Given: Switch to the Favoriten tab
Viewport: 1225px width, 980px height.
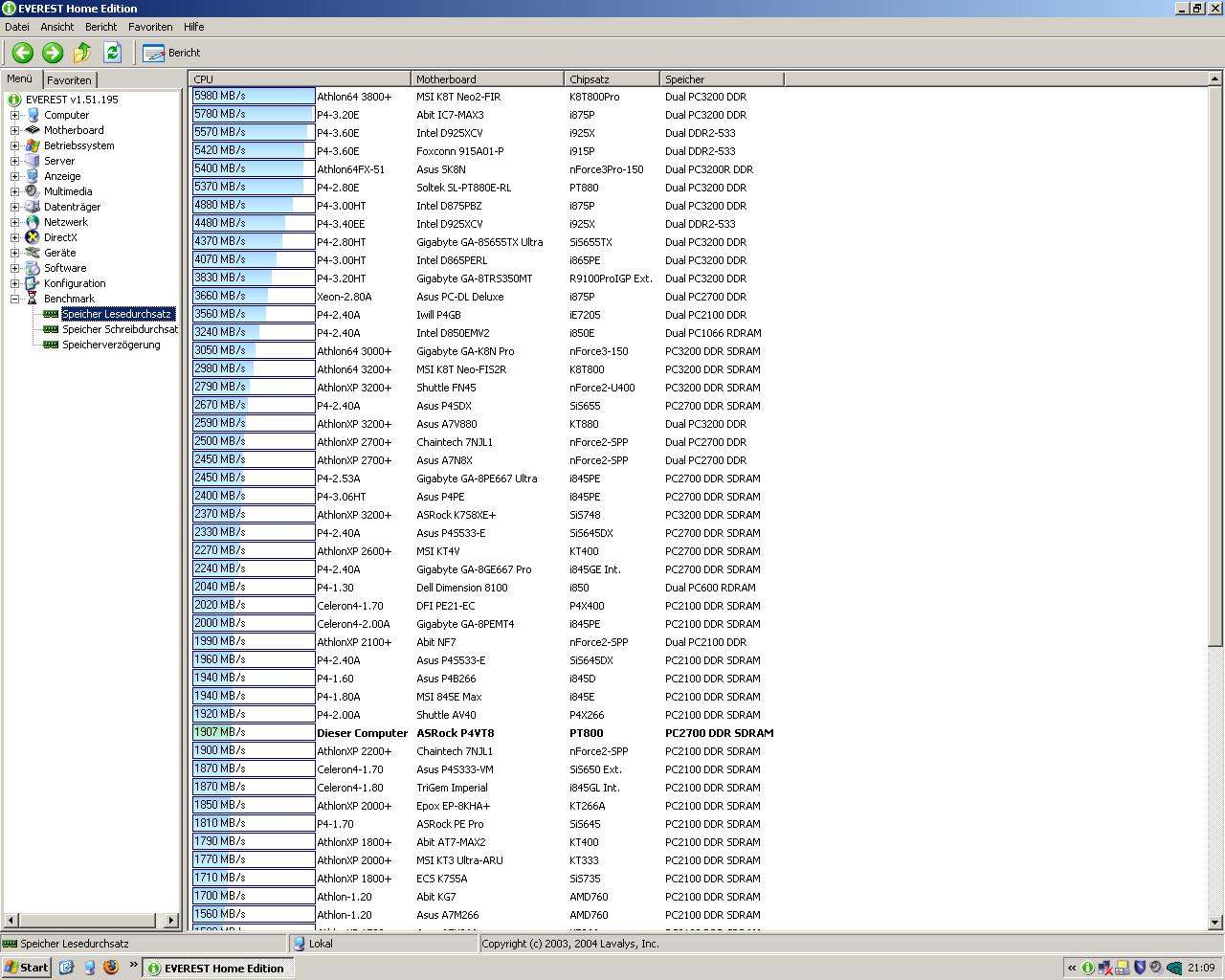Looking at the screenshot, I should click(69, 80).
